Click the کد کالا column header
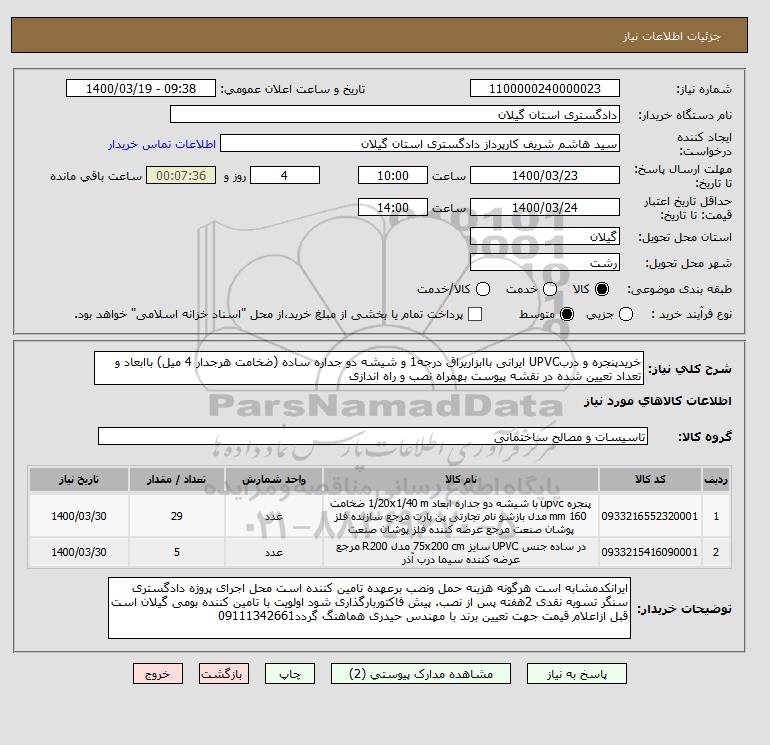Viewport: 770px width, 745px height. [650, 479]
